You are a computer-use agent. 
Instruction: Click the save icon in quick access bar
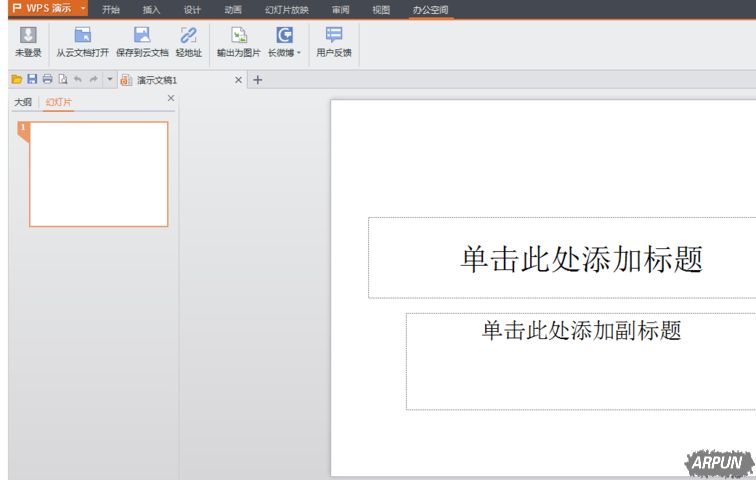tap(32, 79)
